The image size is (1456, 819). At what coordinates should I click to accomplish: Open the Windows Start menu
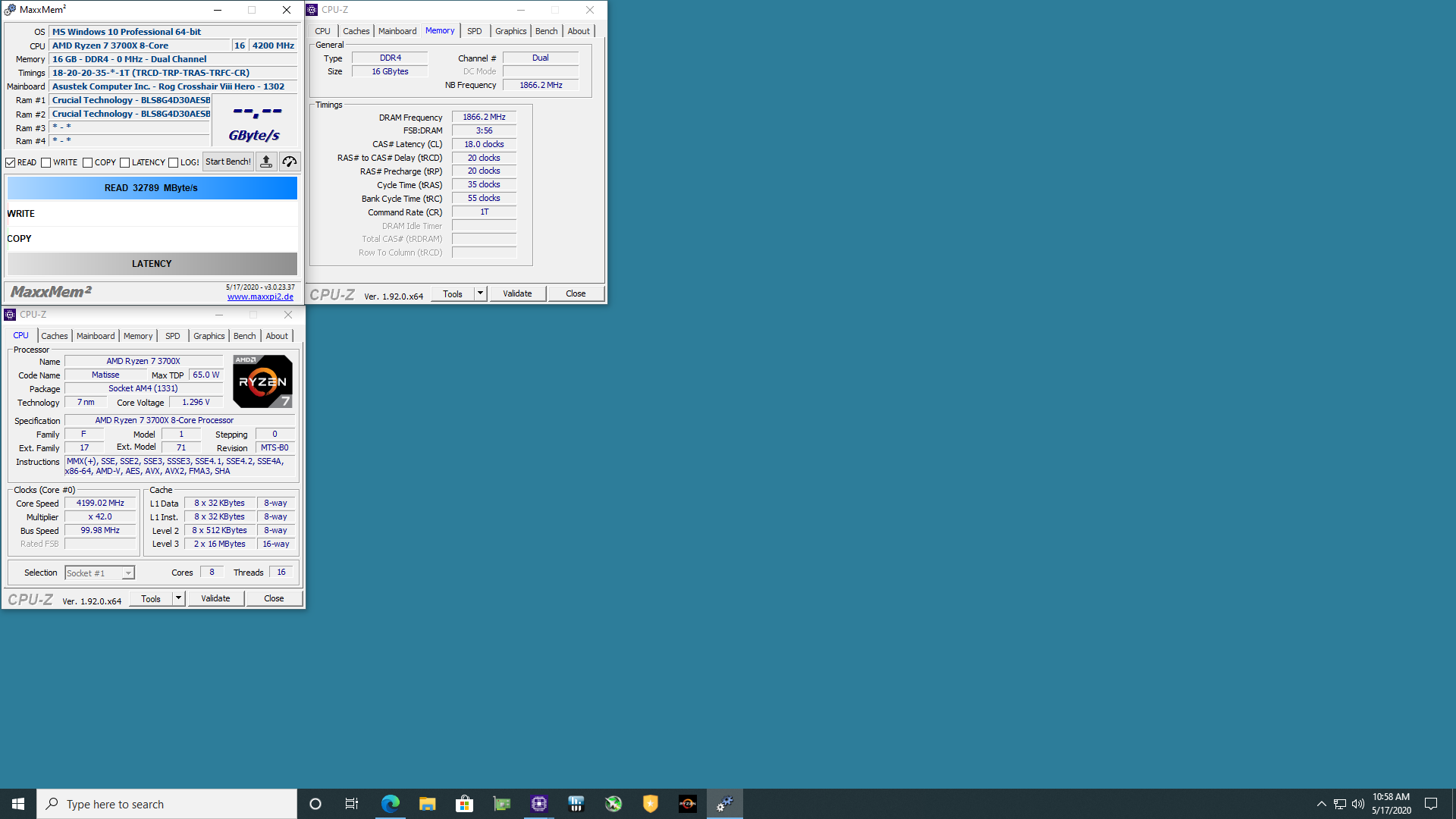pyautogui.click(x=18, y=804)
